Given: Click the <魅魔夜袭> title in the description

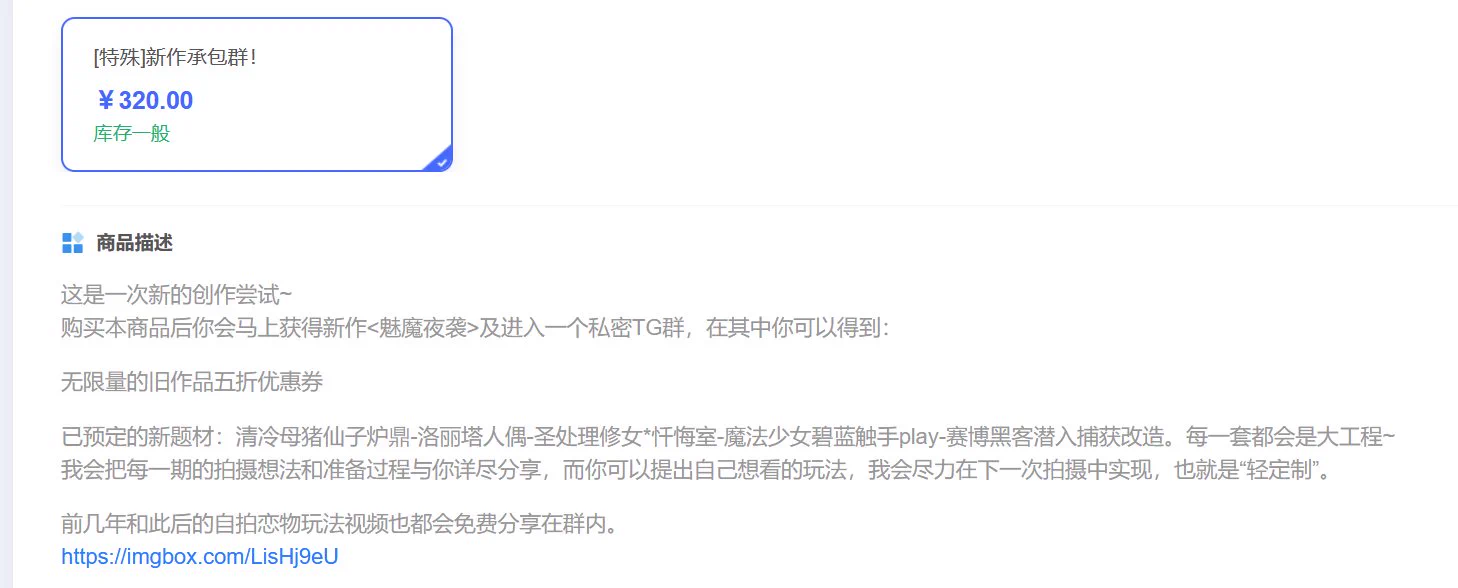Looking at the screenshot, I should point(423,327).
